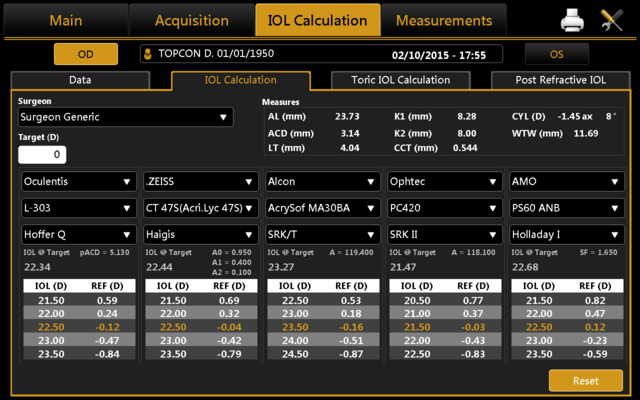Click the ACD (mm) value 3.14
640x400 pixels.
click(x=350, y=133)
